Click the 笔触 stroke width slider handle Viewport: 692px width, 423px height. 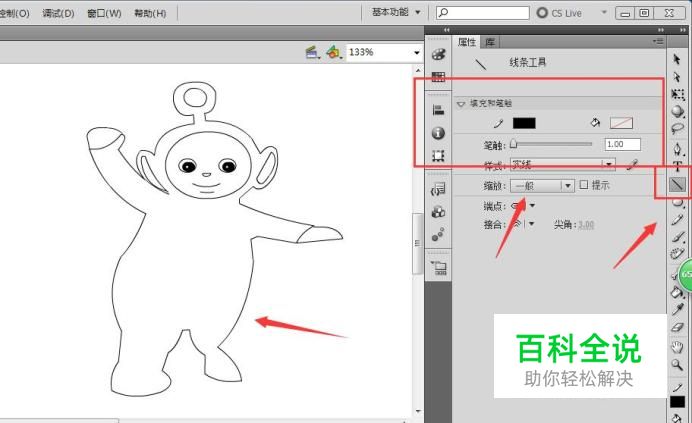tap(513, 144)
